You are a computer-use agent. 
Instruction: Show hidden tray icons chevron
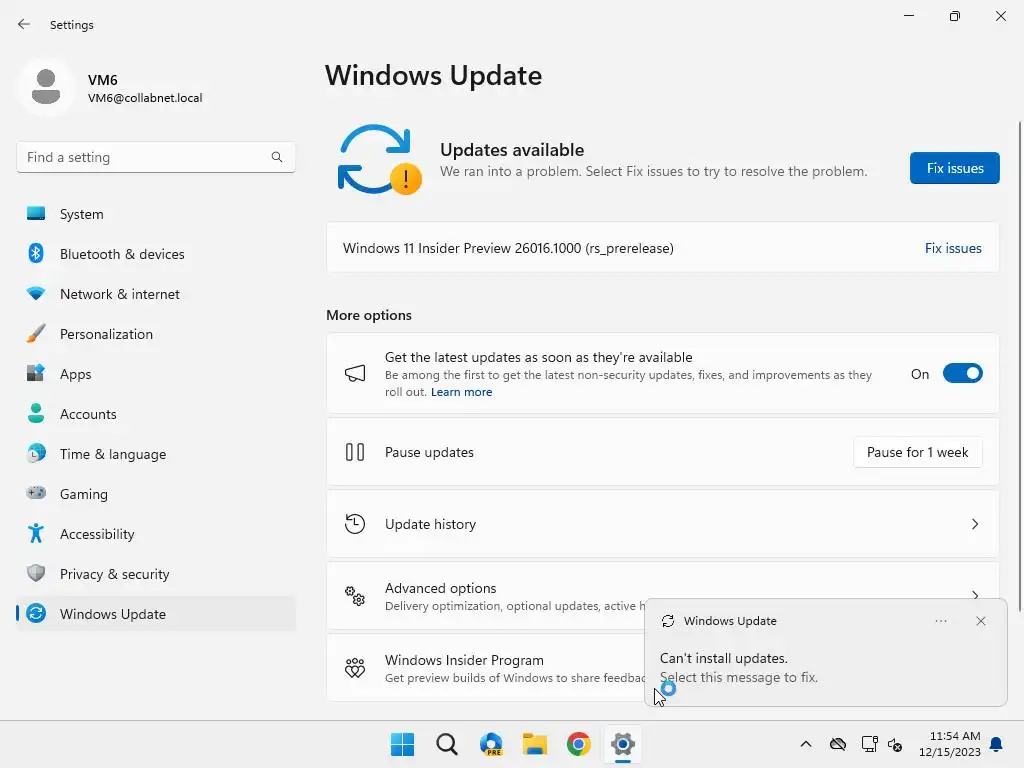tap(806, 744)
